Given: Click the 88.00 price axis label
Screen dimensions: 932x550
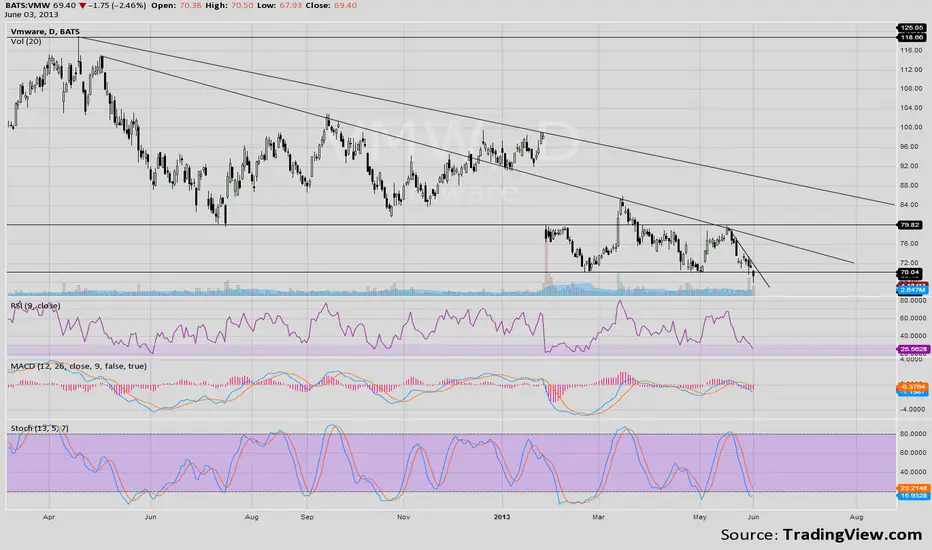Looking at the screenshot, I should [911, 186].
